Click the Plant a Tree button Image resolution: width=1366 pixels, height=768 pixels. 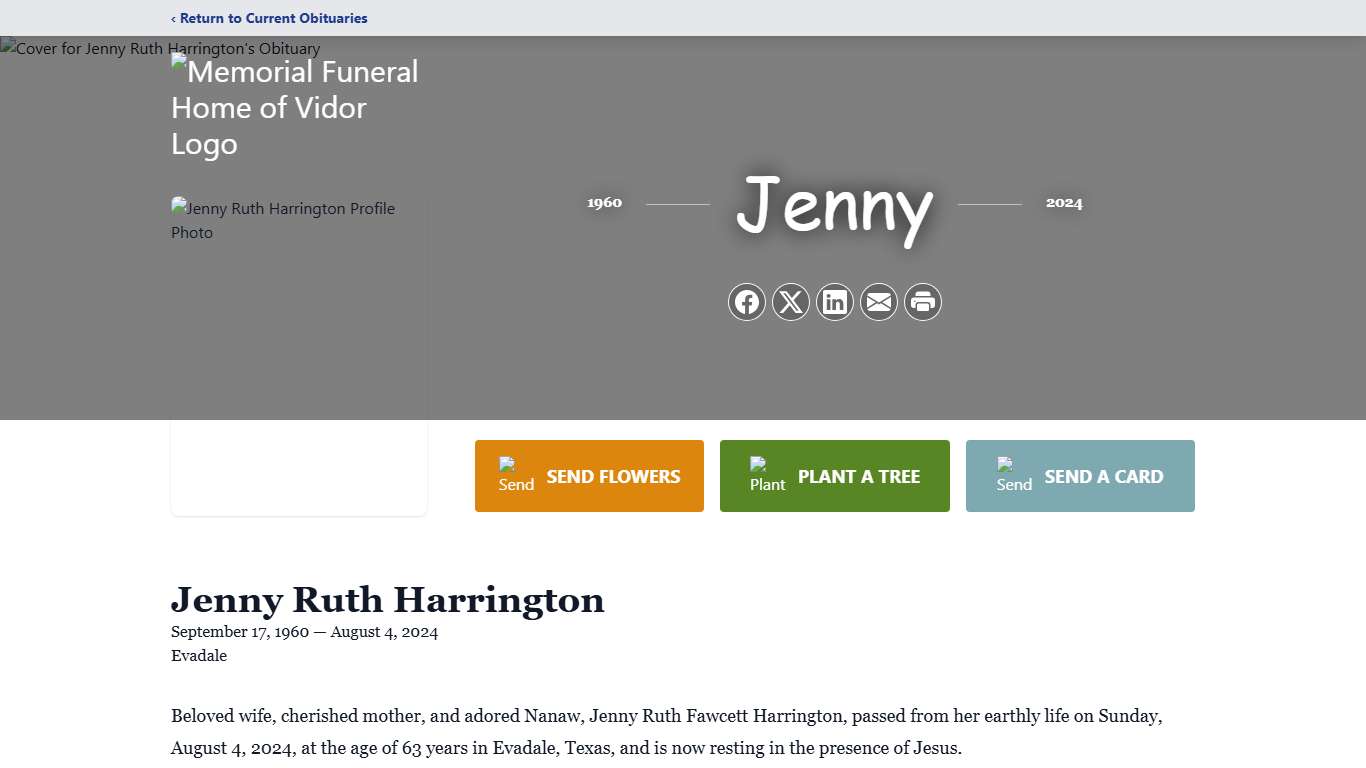point(834,476)
